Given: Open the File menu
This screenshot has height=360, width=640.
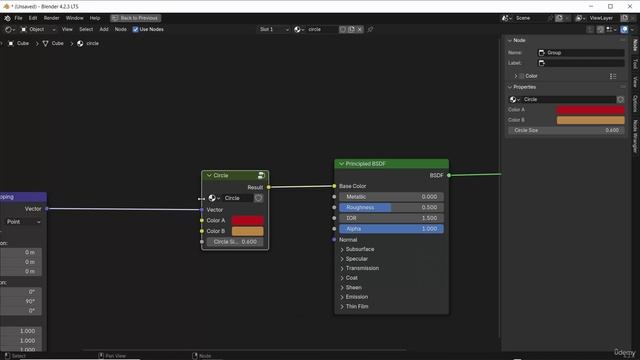Looking at the screenshot, I should coord(18,18).
